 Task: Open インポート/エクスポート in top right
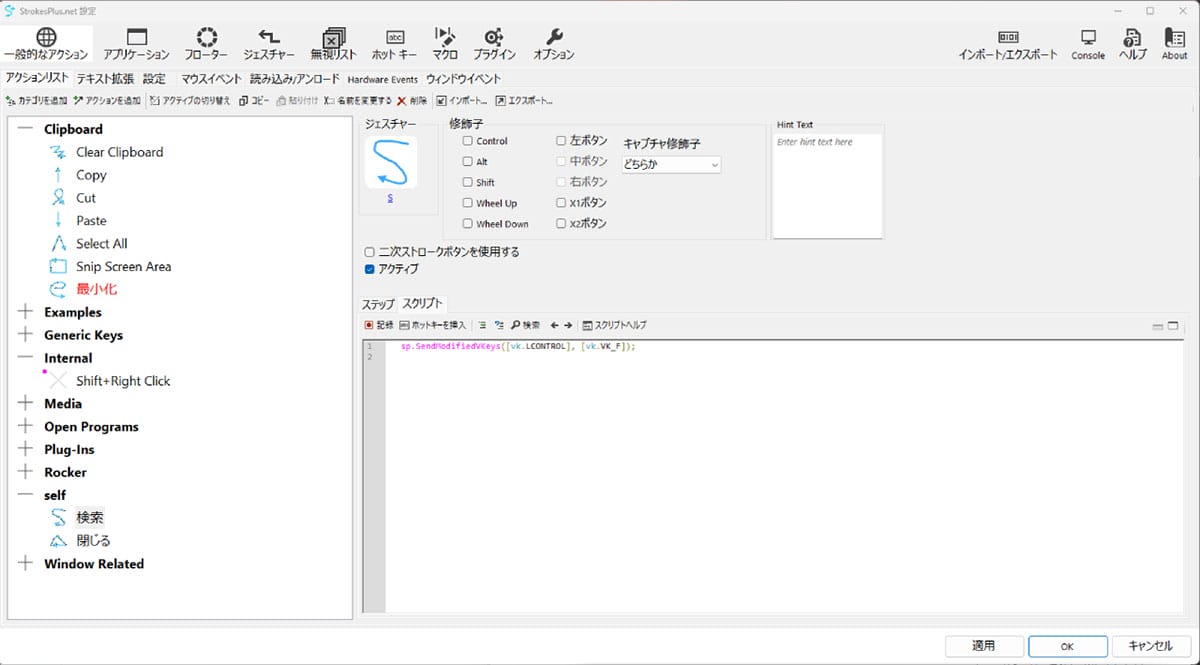coord(1008,44)
